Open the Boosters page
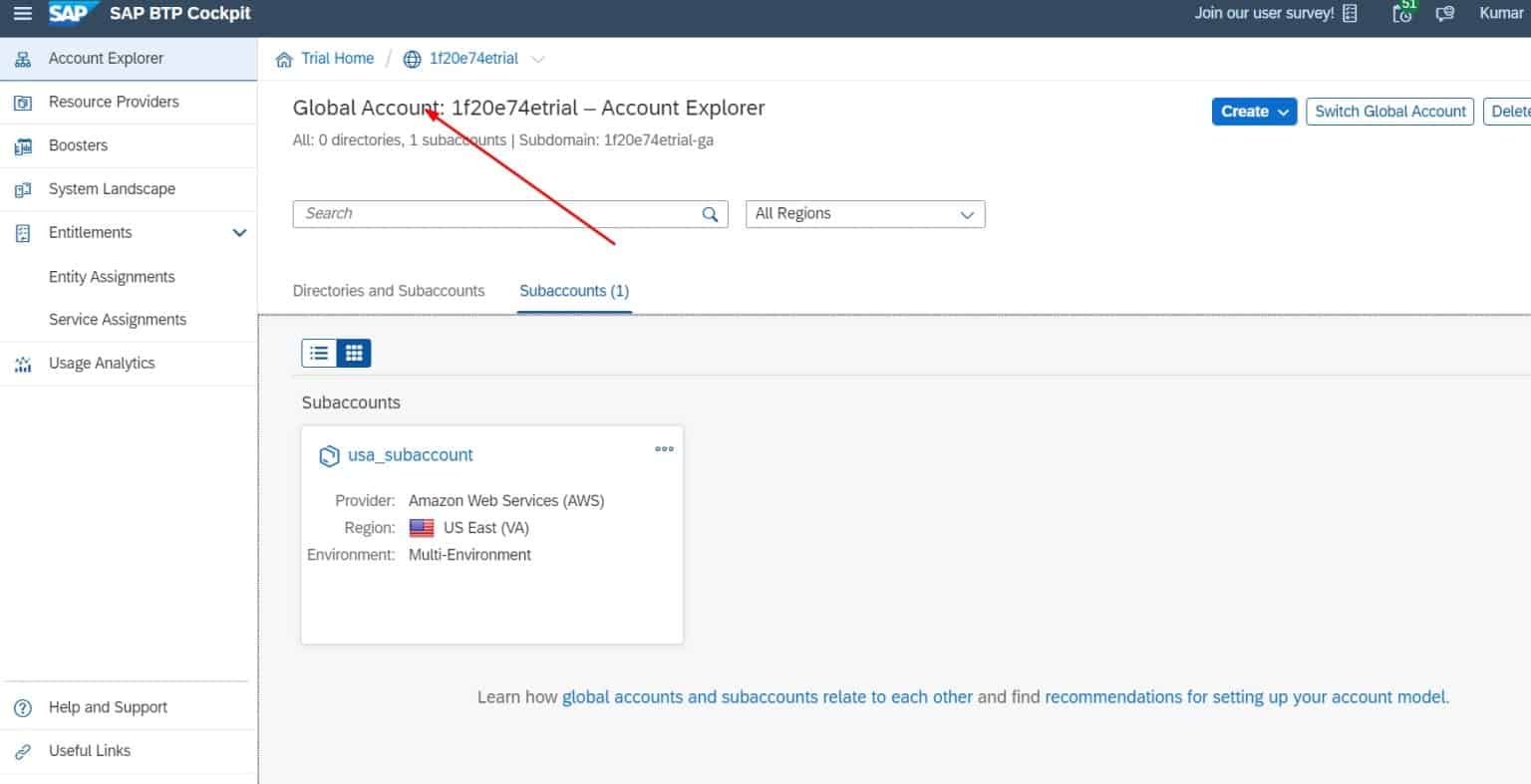The height and width of the screenshot is (784, 1531). coord(78,145)
